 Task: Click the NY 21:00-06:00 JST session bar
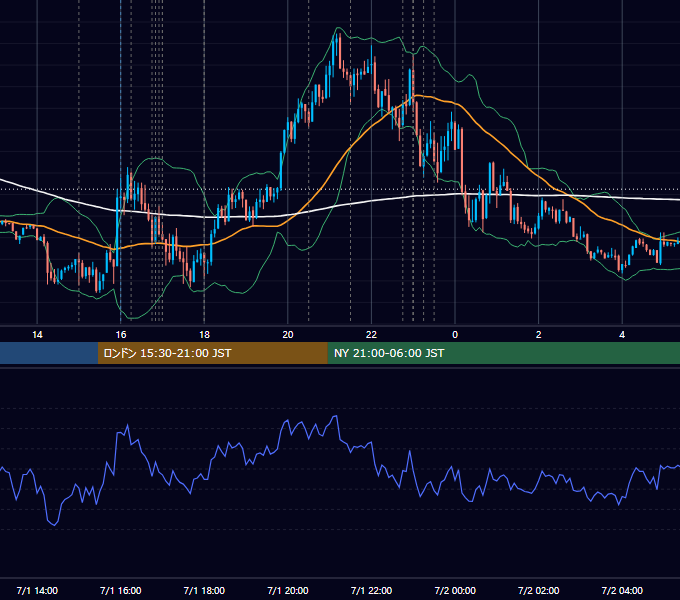[503, 353]
